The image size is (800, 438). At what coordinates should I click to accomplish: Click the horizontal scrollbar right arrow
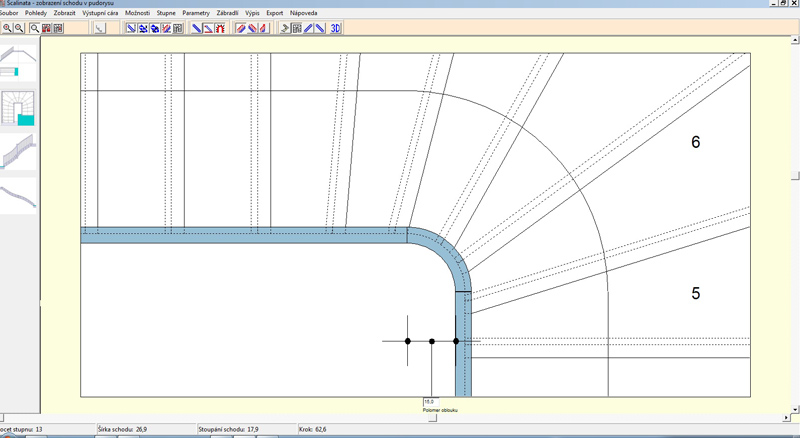[x=786, y=418]
